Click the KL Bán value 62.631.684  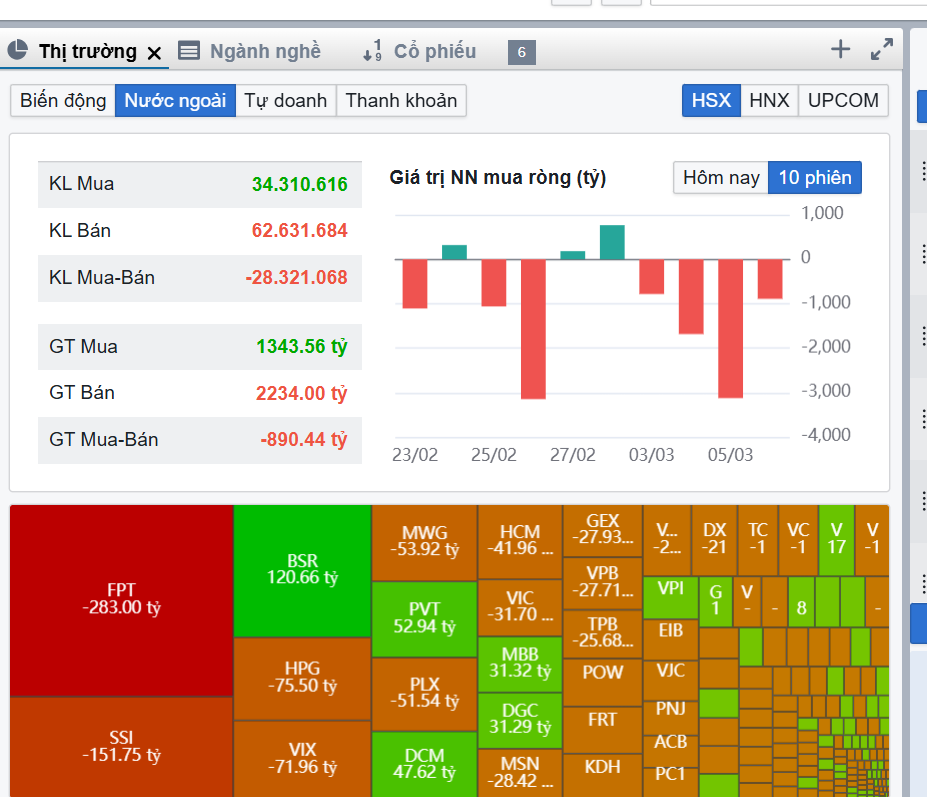[x=299, y=231]
